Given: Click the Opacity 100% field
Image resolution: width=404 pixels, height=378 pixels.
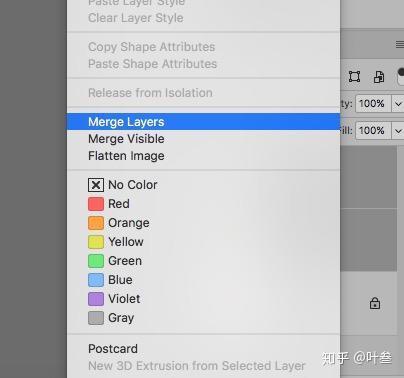Looking at the screenshot, I should coord(373,104).
